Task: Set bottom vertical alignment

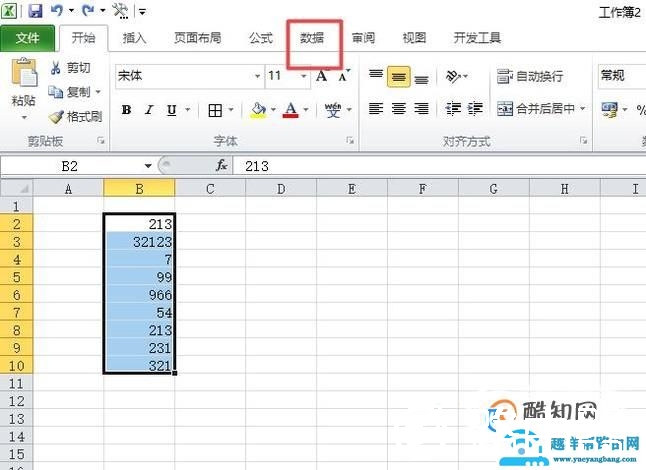Action: pyautogui.click(x=421, y=77)
